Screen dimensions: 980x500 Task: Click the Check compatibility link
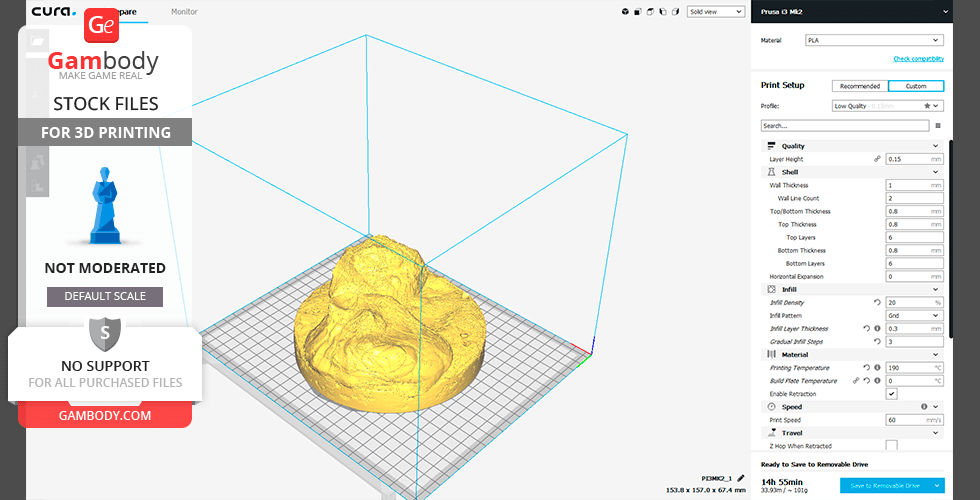point(917,59)
